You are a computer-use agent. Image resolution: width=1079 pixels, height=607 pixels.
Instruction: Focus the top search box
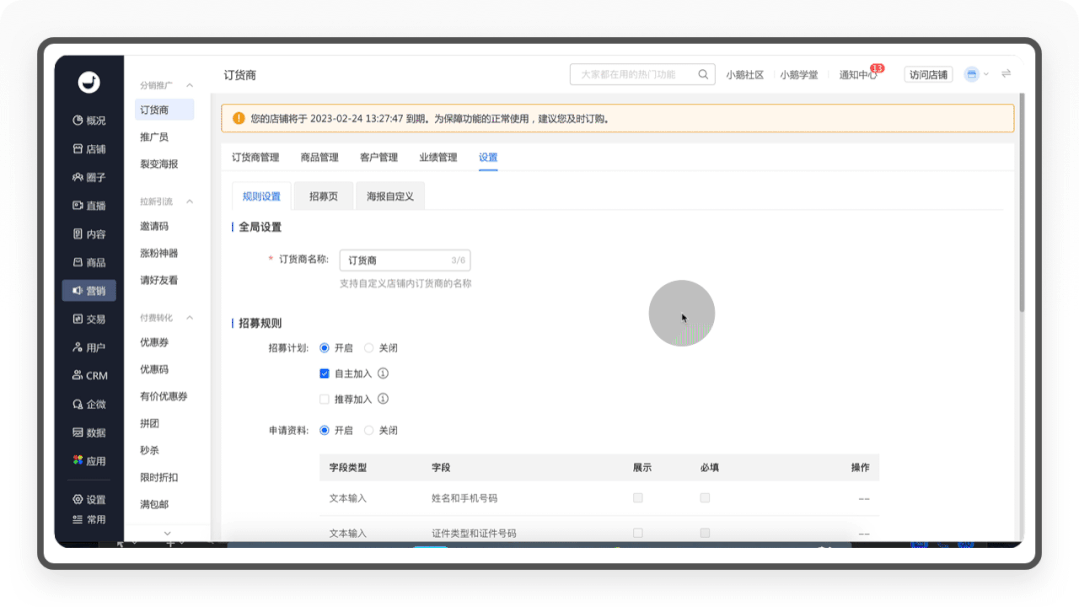point(642,74)
